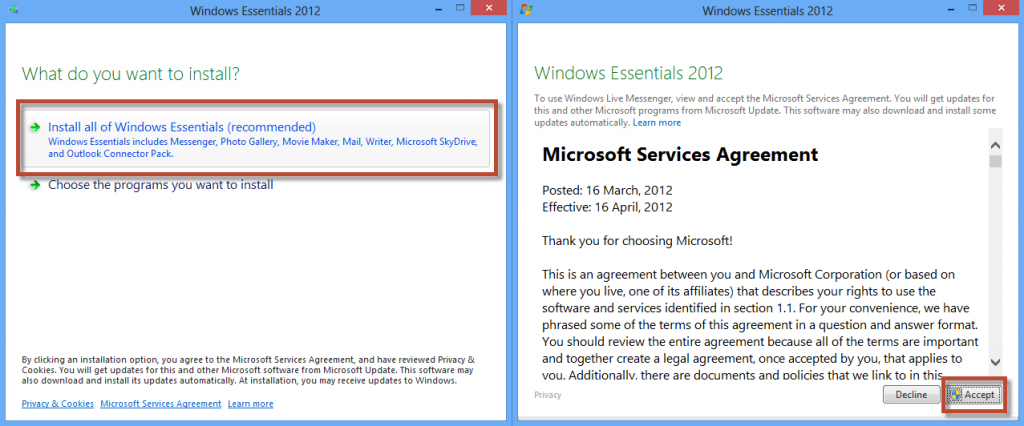Click the green Windows Essentials 2012 heading
The image size is (1024, 426).
click(628, 73)
